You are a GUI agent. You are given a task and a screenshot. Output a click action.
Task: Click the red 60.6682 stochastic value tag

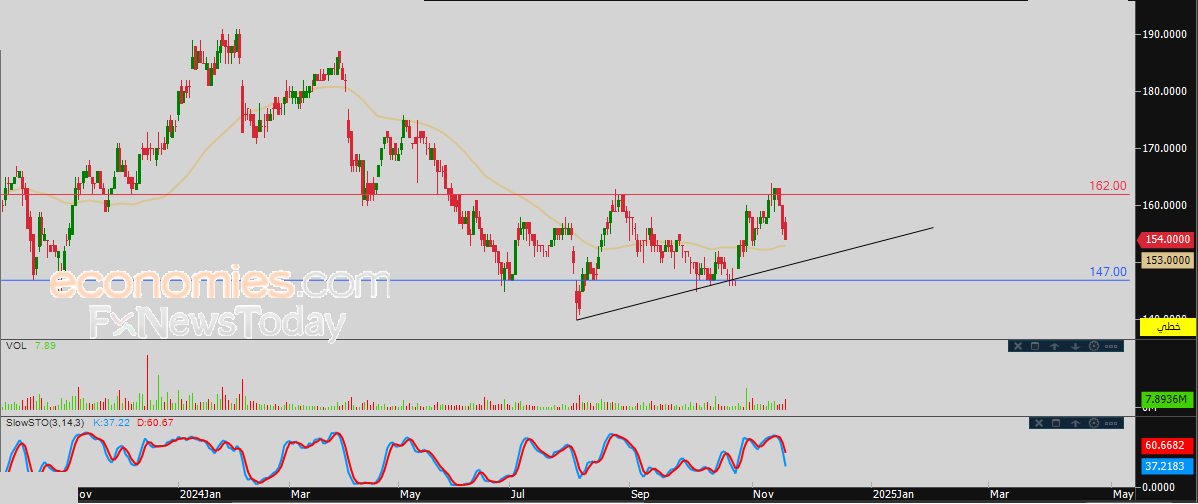coord(1167,445)
